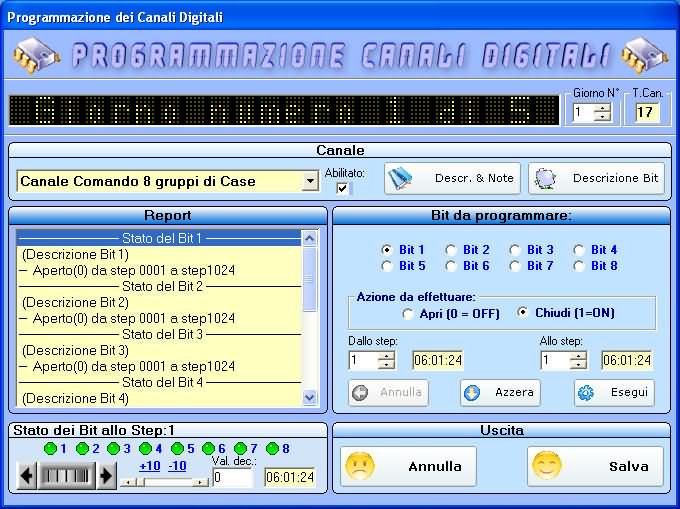The image size is (680, 509).
Task: Click the green LED for bit 6
Action: point(209,448)
